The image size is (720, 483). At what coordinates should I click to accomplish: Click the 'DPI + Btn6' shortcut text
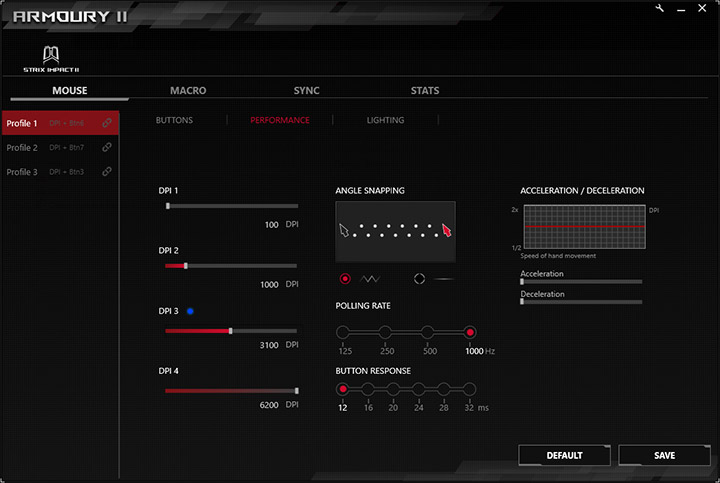tap(67, 123)
